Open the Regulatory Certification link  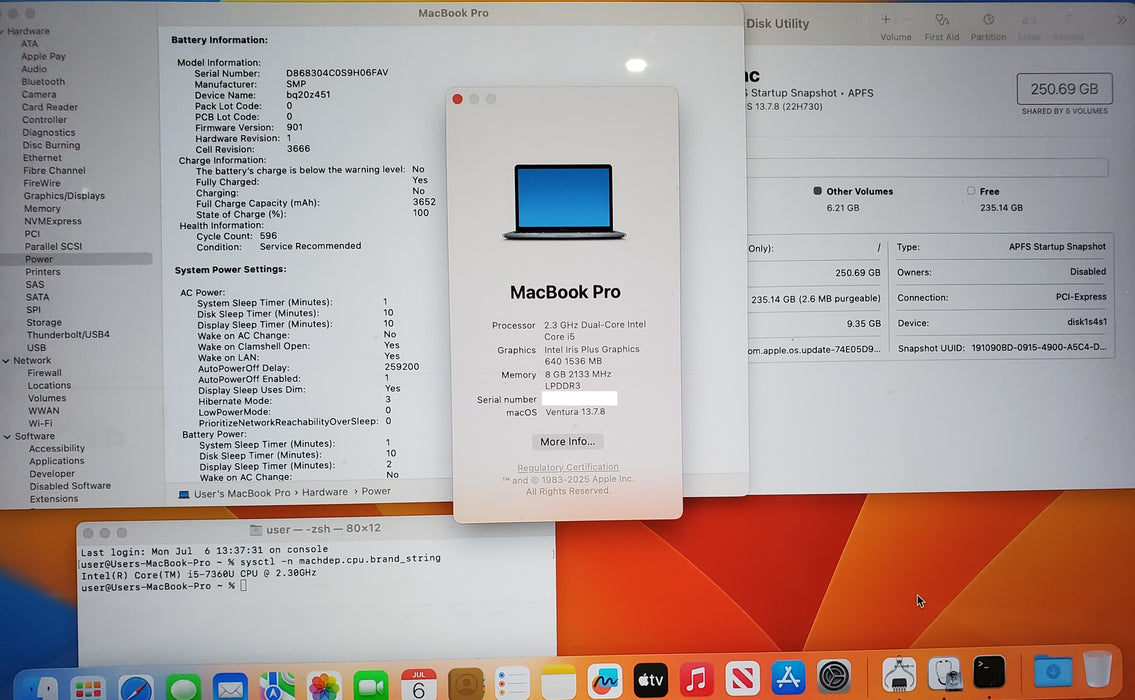pos(568,467)
